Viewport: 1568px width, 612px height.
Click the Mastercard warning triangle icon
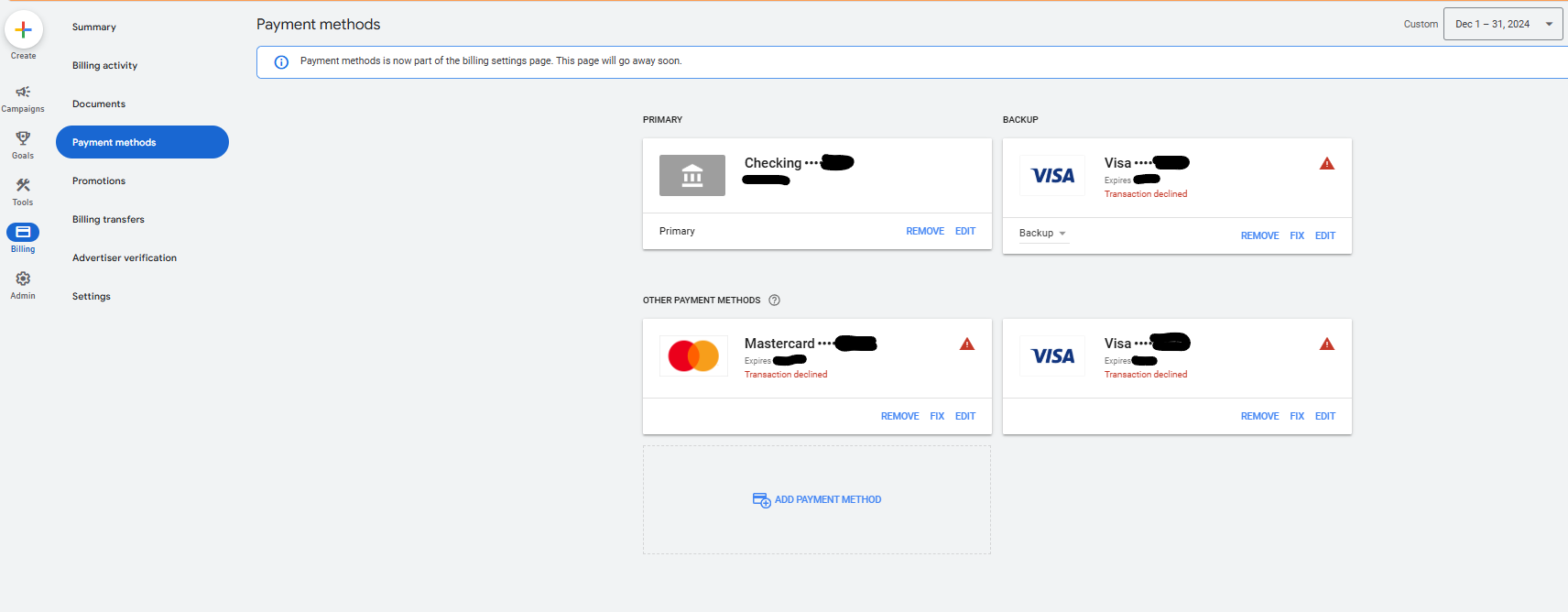967,344
